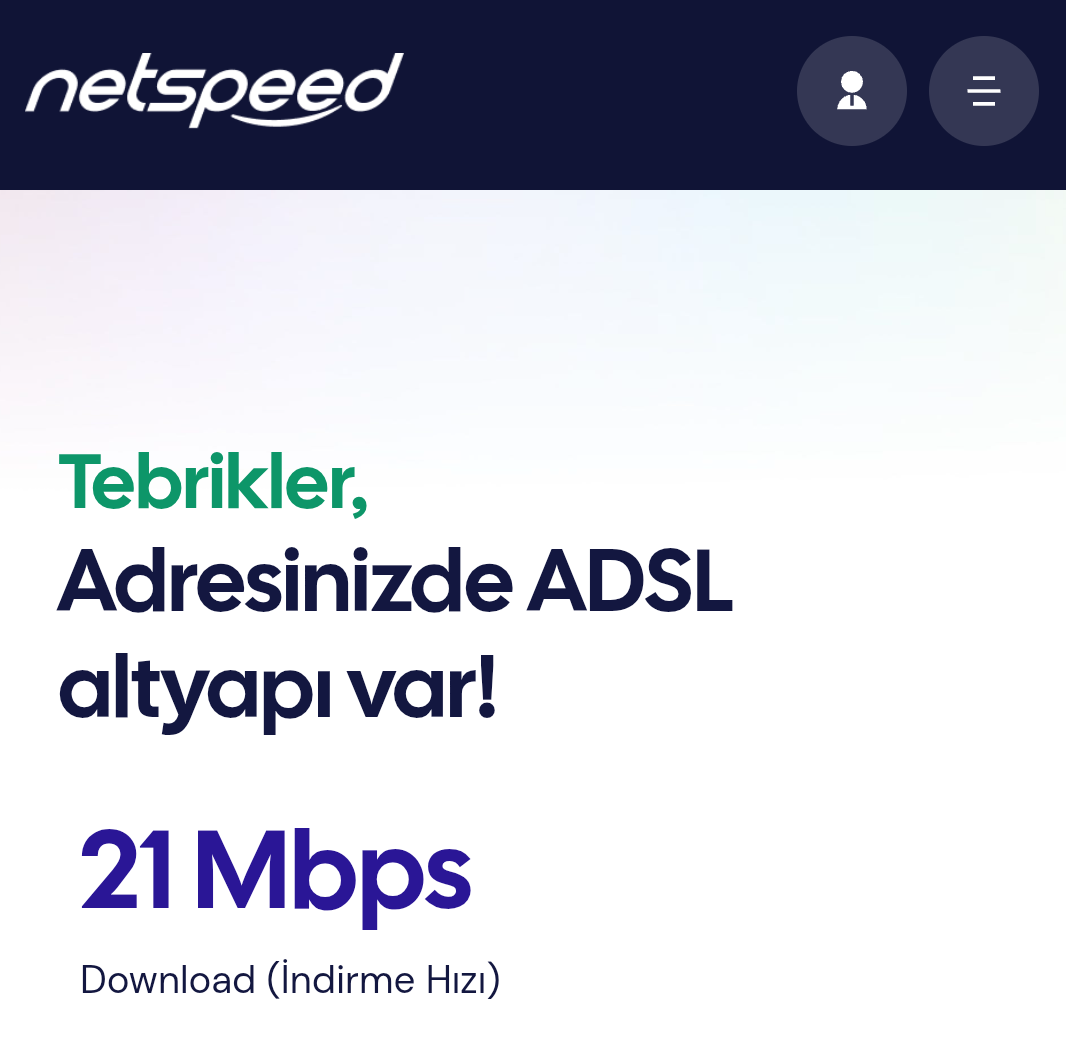Click the number 21 in the speed value
This screenshot has width=1066, height=1045.
[126, 870]
